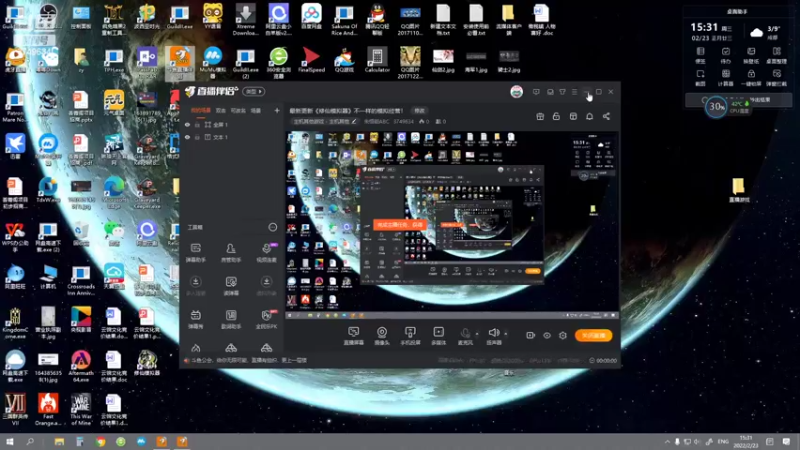Select the Calculator desktop shortcut
The height and width of the screenshot is (450, 800).
tap(378, 60)
